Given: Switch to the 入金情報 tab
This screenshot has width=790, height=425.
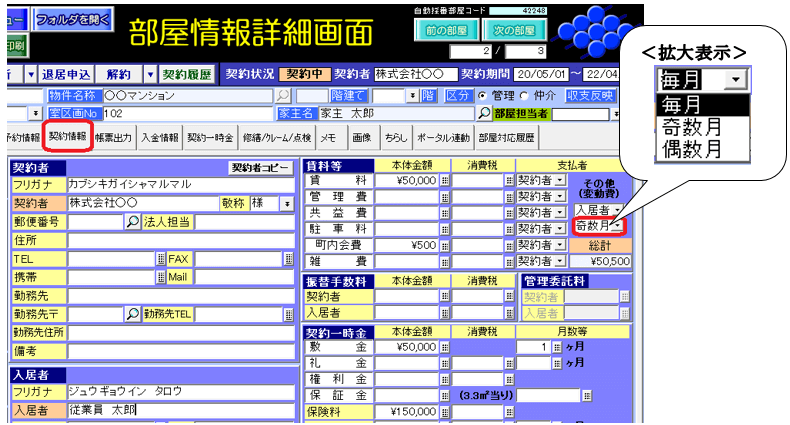Looking at the screenshot, I should tap(159, 137).
